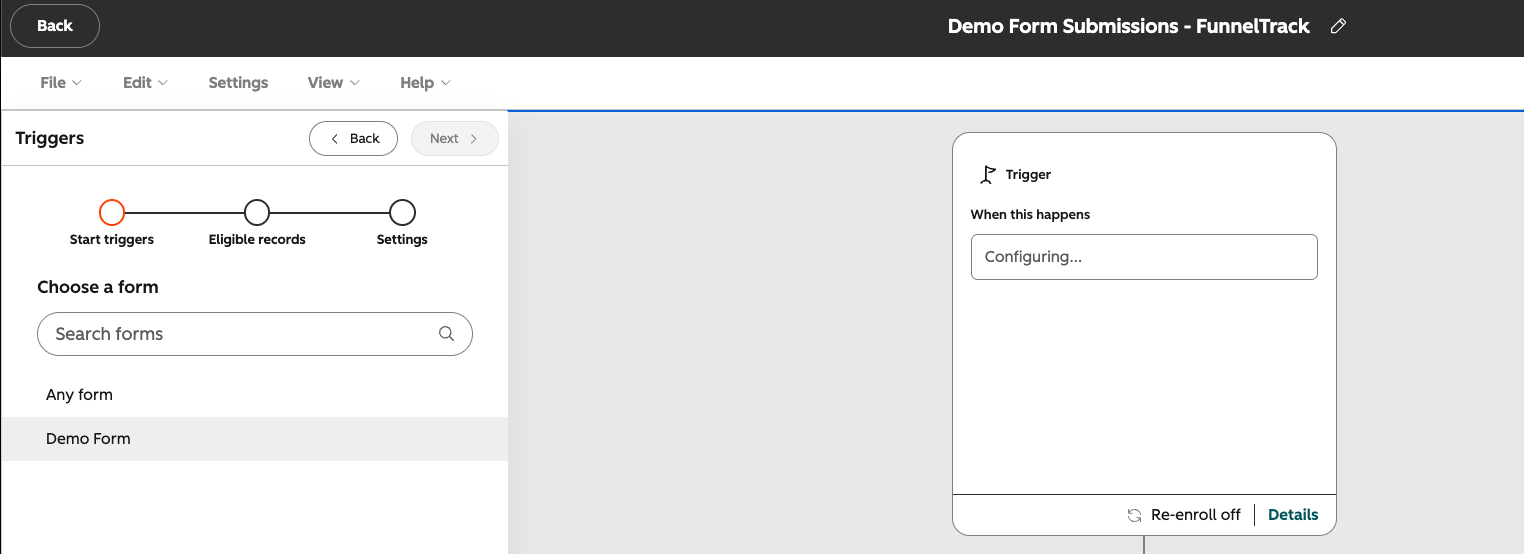Click the Next button in Triggers panel
Screen dimensions: 1524x554
tap(454, 139)
